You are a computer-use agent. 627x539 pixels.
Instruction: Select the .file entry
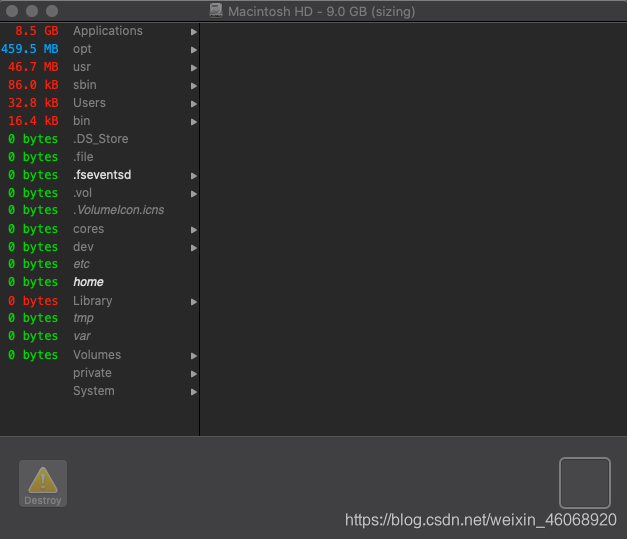pos(83,157)
